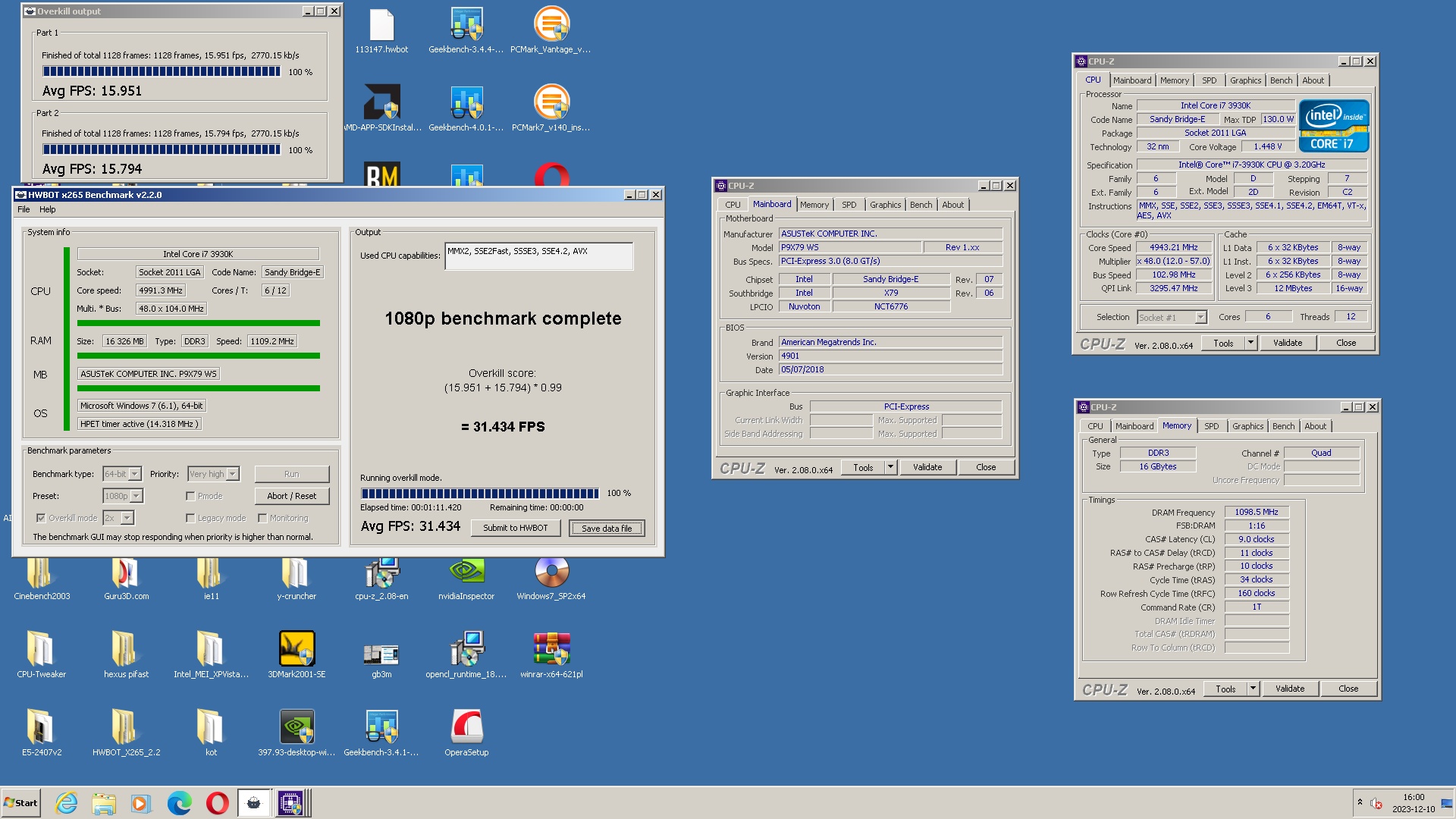This screenshot has height=819, width=1456.
Task: Switch to SPD tab in CPU-Z Mainboard window
Action: tap(849, 205)
